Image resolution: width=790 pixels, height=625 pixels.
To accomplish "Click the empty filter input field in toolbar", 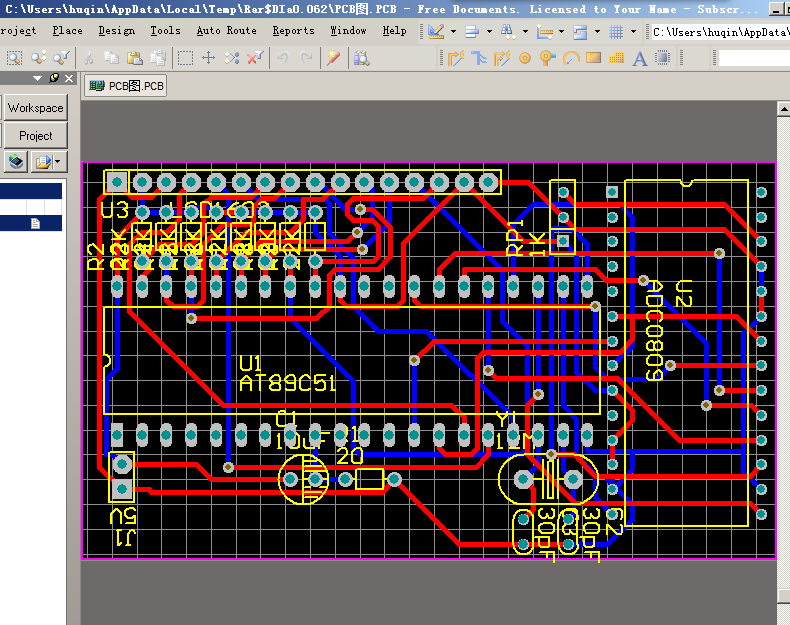I will (x=754, y=58).
